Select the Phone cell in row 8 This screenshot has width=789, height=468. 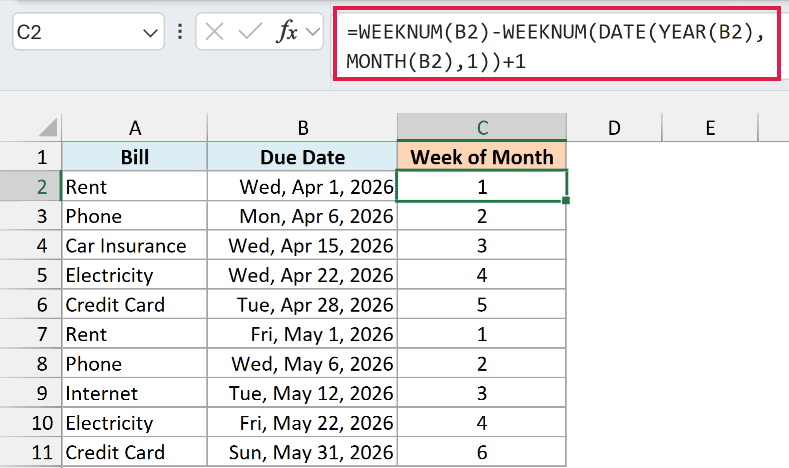pos(134,364)
